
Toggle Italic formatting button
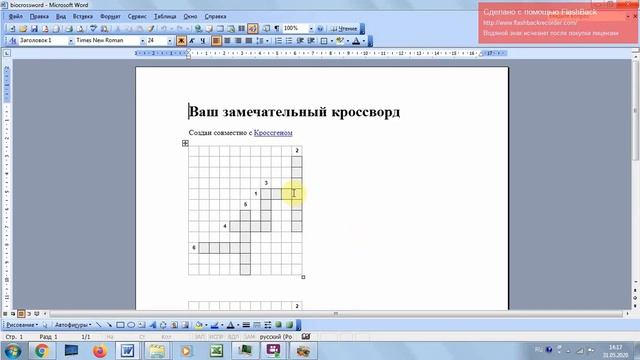(192, 40)
